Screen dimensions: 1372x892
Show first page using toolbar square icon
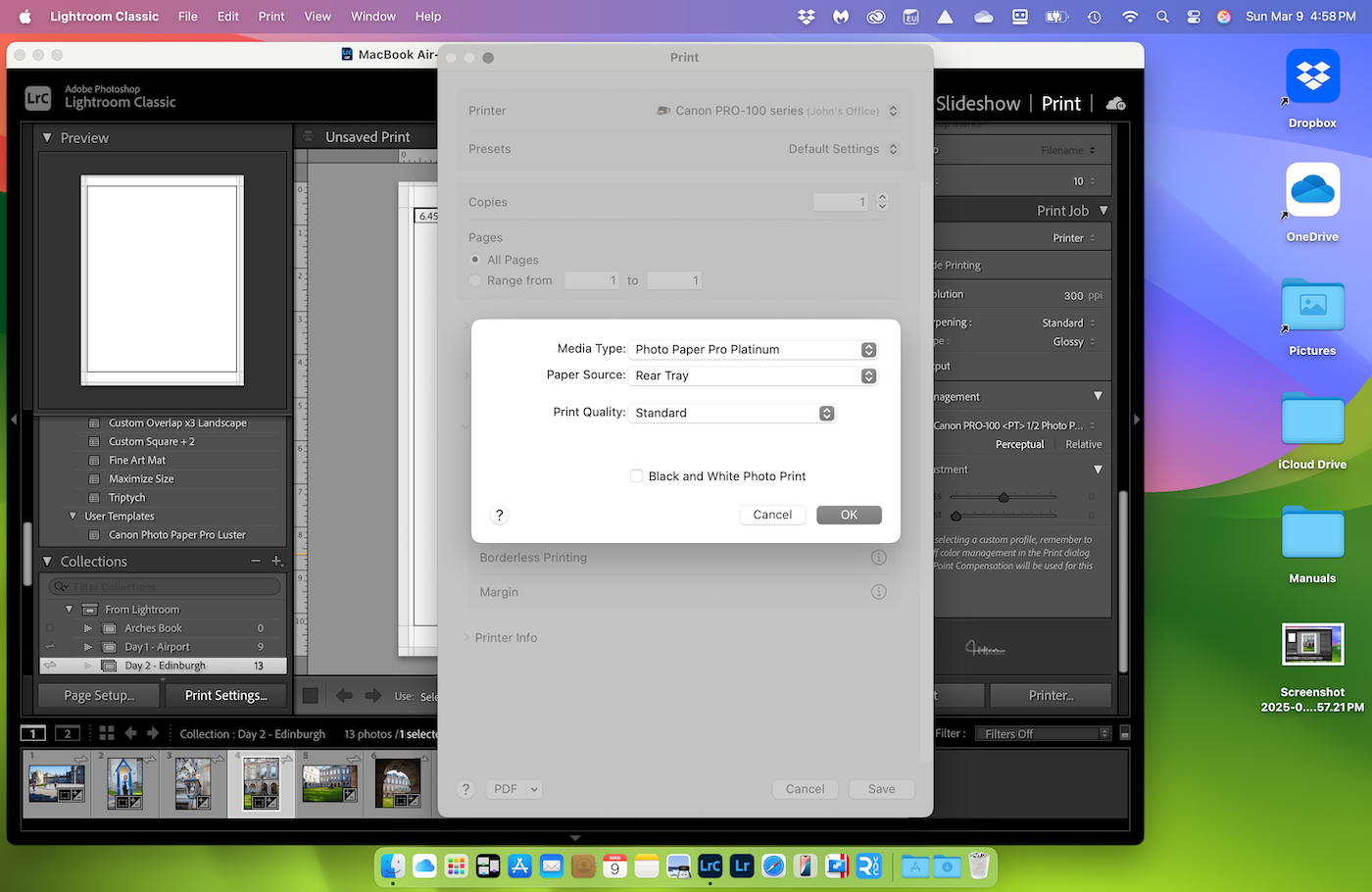311,696
